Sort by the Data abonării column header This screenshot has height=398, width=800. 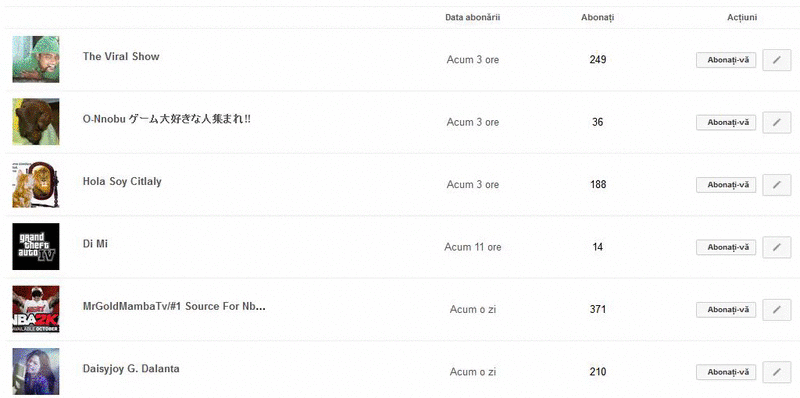pos(472,17)
